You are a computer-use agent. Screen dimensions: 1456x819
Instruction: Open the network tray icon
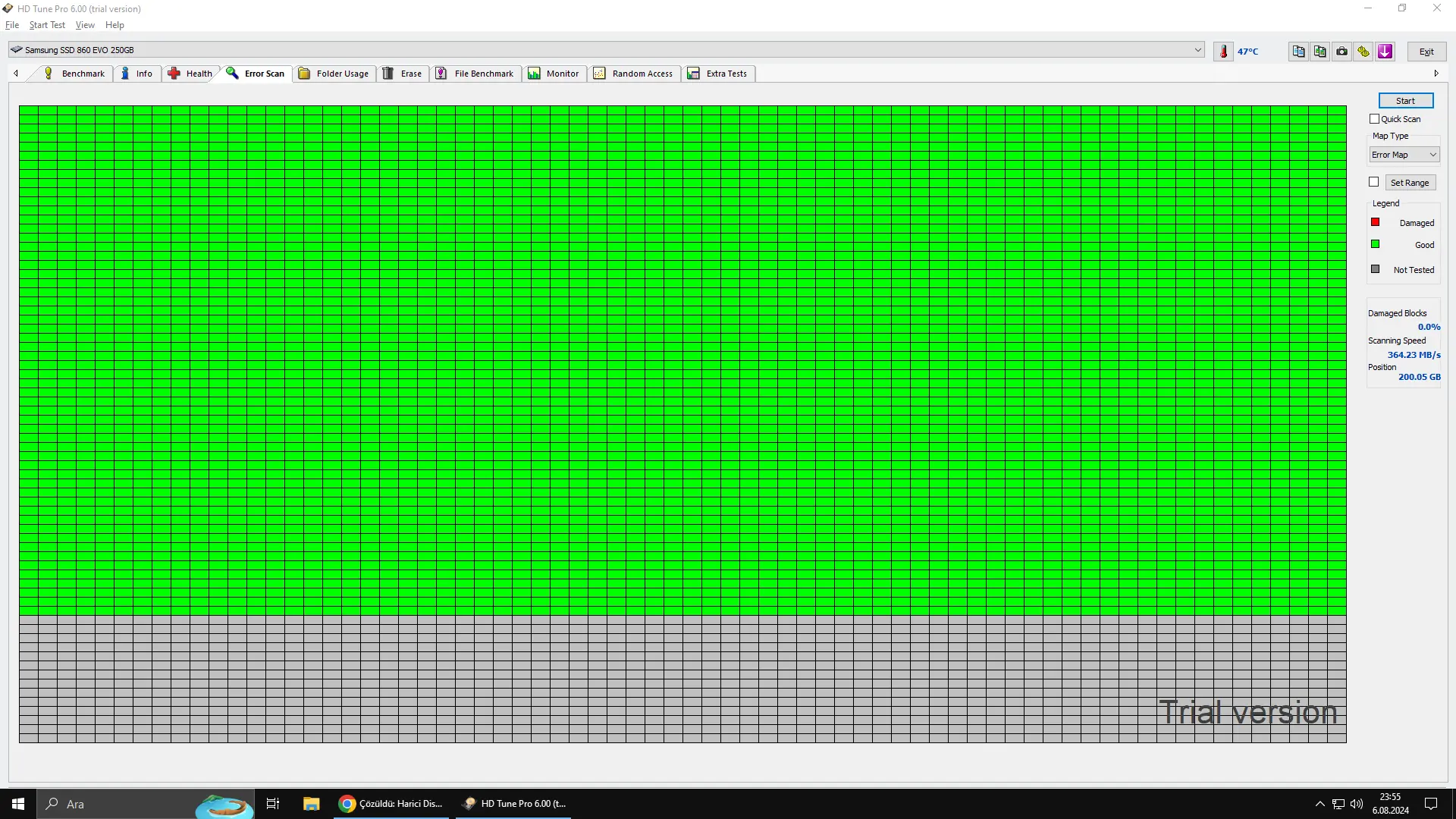tap(1338, 804)
